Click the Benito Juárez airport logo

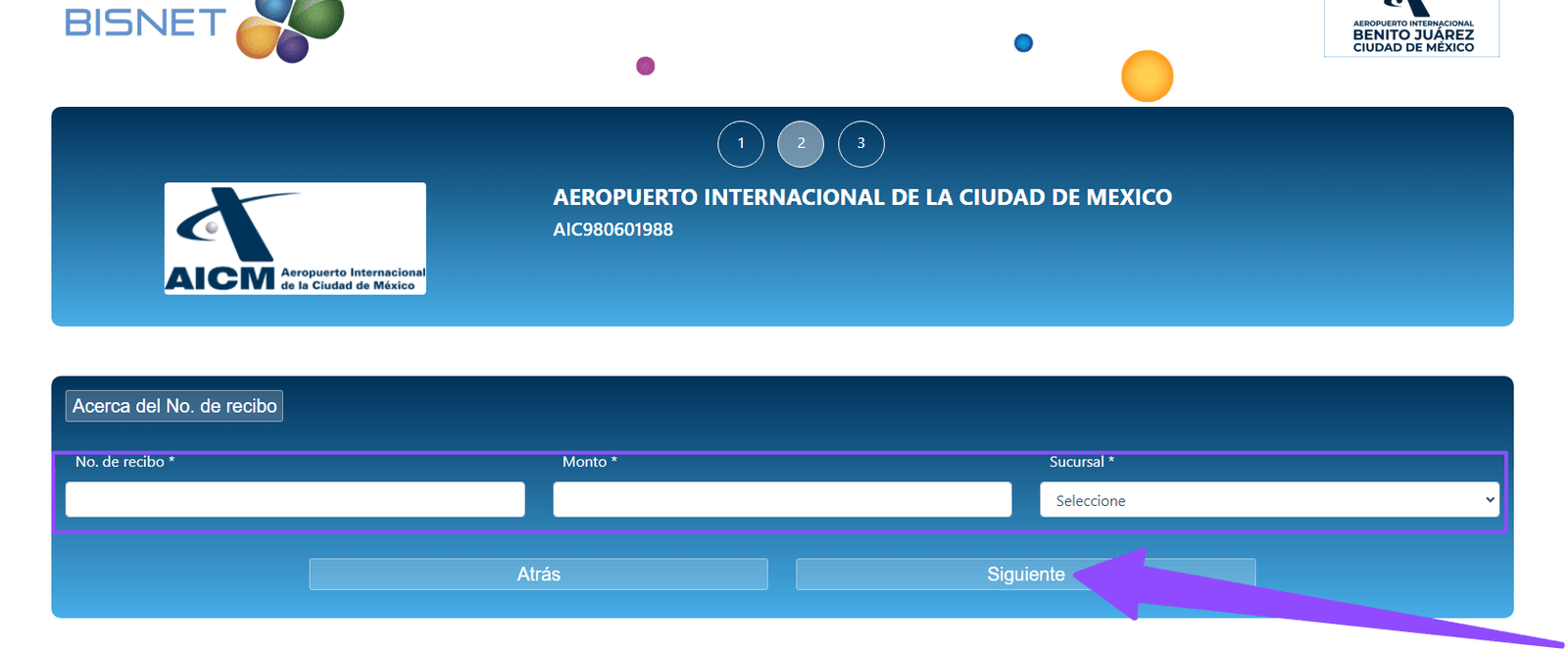1411,27
